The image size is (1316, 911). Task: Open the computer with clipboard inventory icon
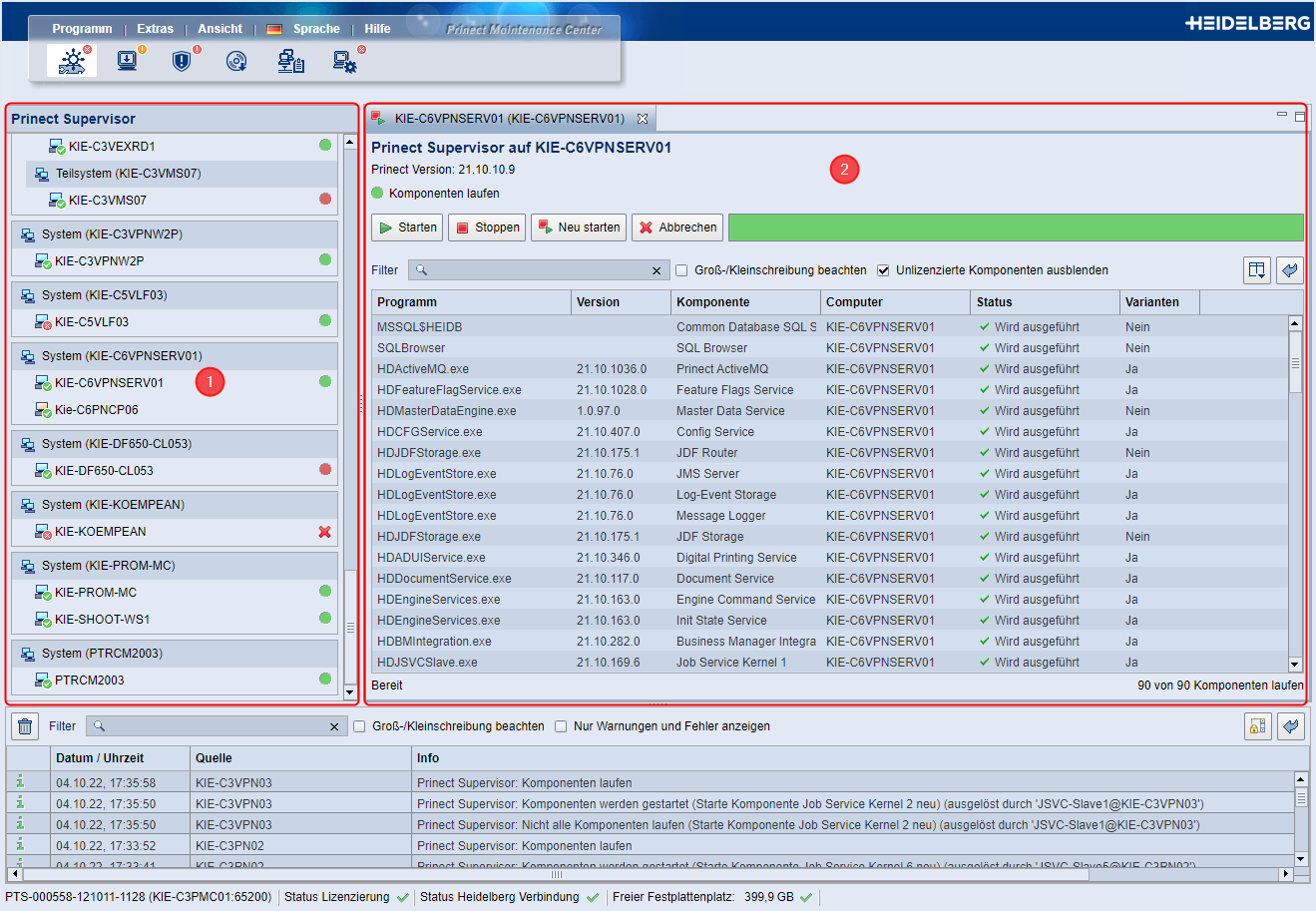(x=291, y=62)
